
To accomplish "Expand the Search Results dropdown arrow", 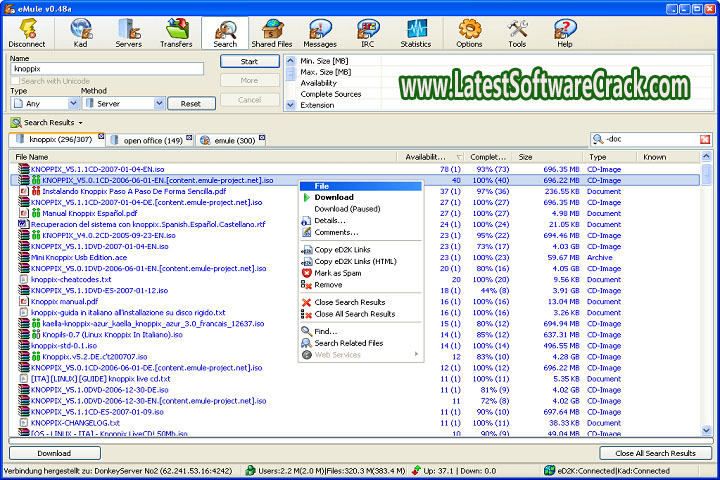I will coord(81,123).
